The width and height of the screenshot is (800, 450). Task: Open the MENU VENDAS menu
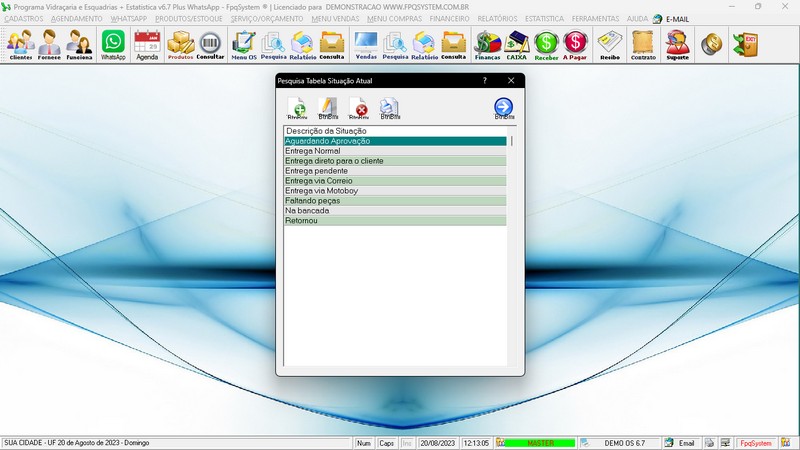click(335, 19)
